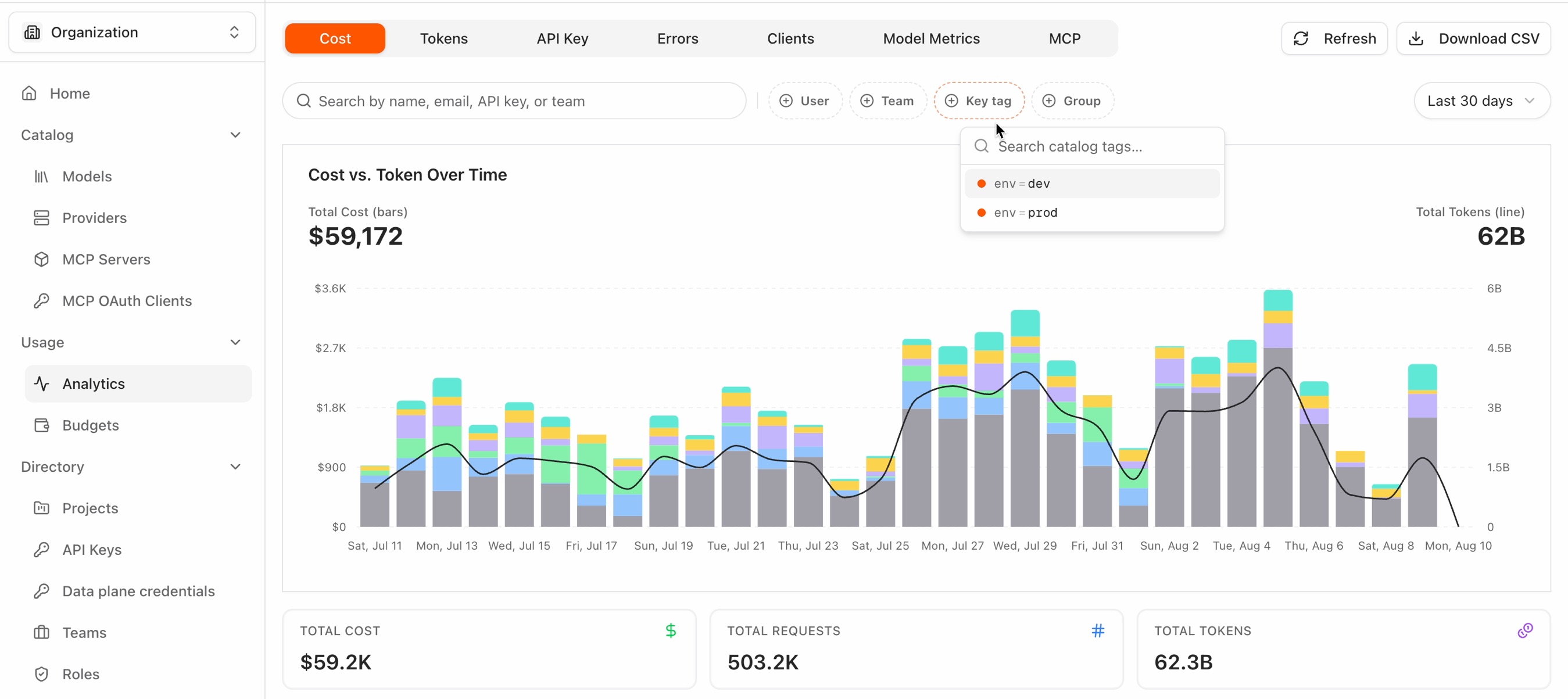Toggle the Key tag filter dropdown
1568x699 pixels.
(979, 101)
